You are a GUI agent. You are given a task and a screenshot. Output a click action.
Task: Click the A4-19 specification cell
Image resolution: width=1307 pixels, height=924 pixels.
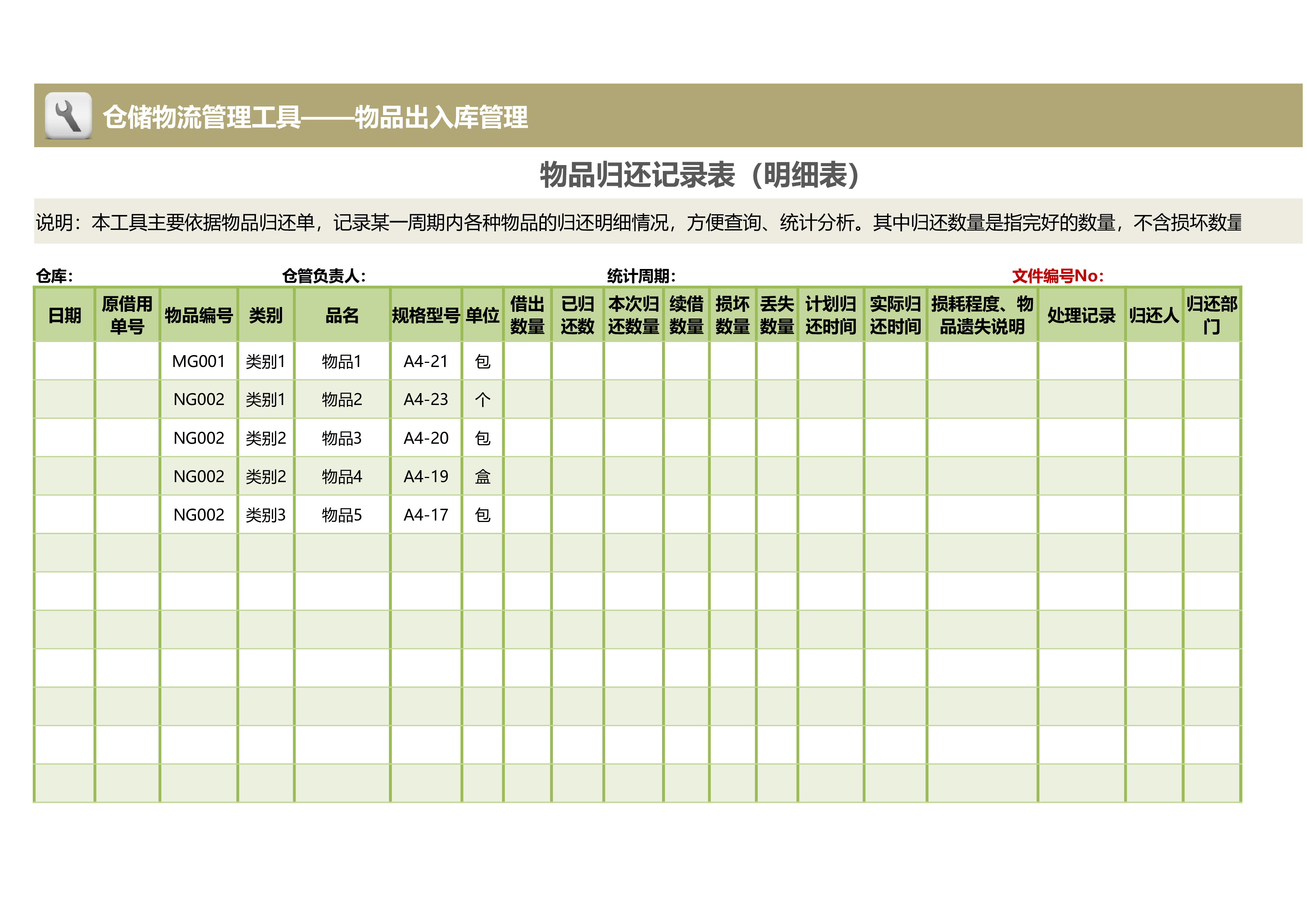pyautogui.click(x=426, y=476)
